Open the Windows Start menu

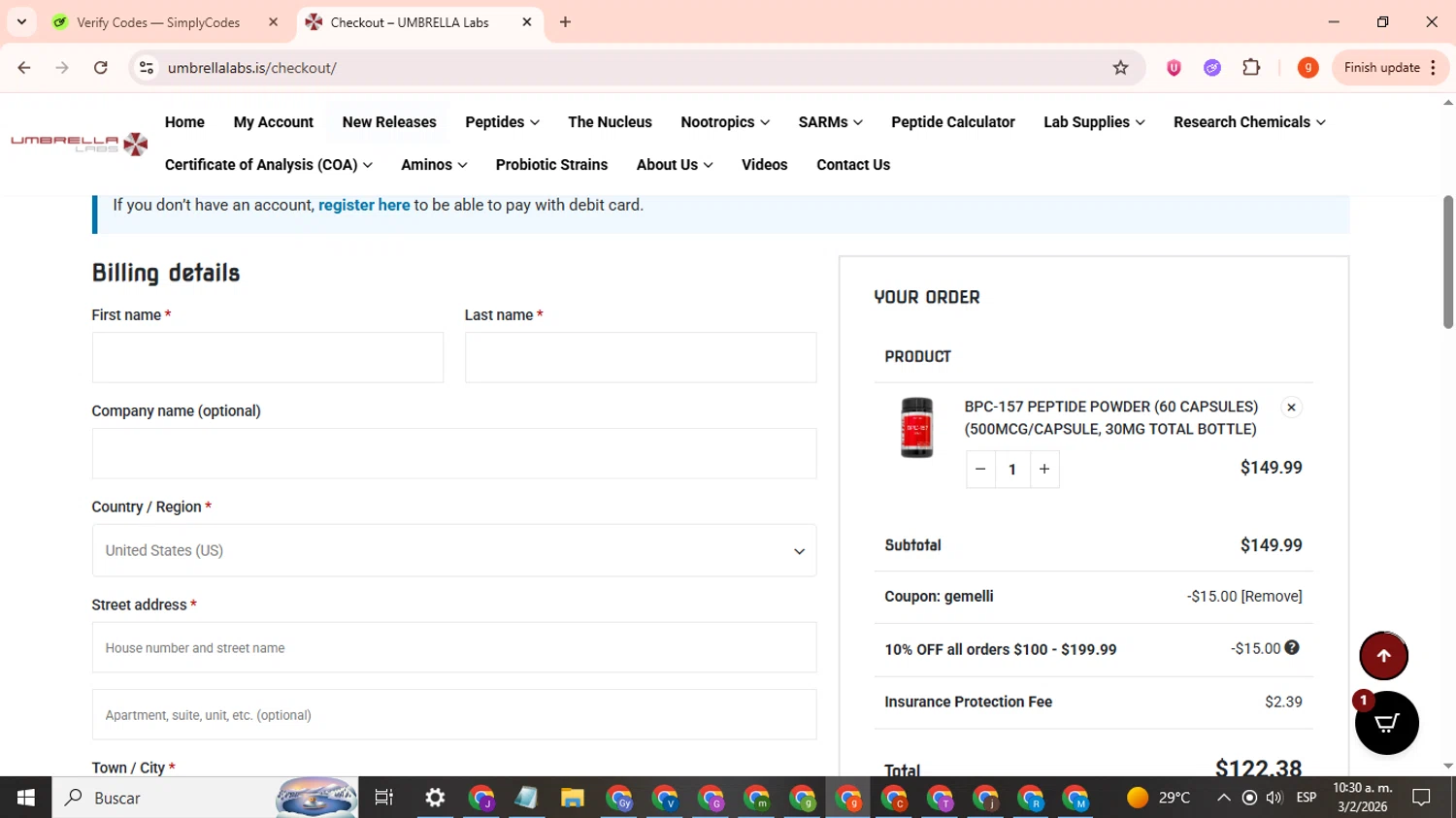[x=26, y=798]
